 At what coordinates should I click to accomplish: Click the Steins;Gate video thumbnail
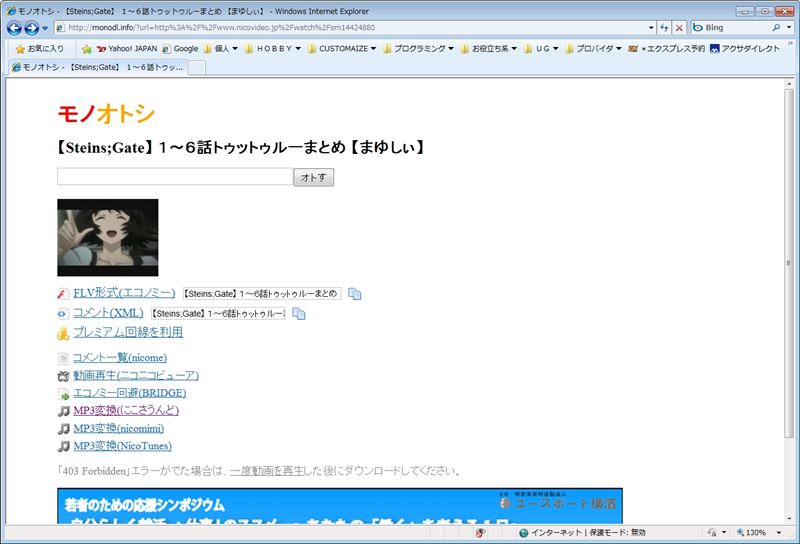(x=108, y=237)
